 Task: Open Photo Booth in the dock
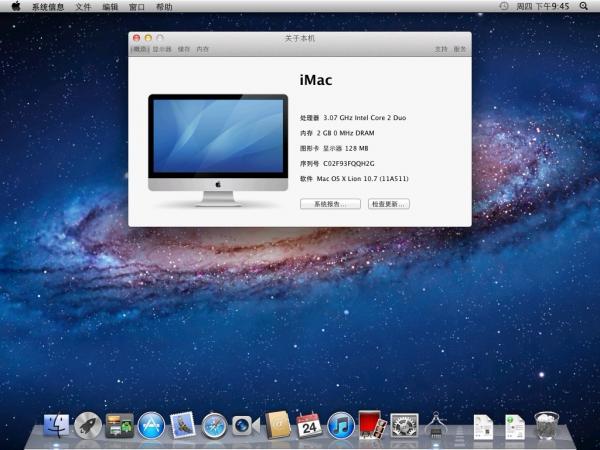(372, 425)
